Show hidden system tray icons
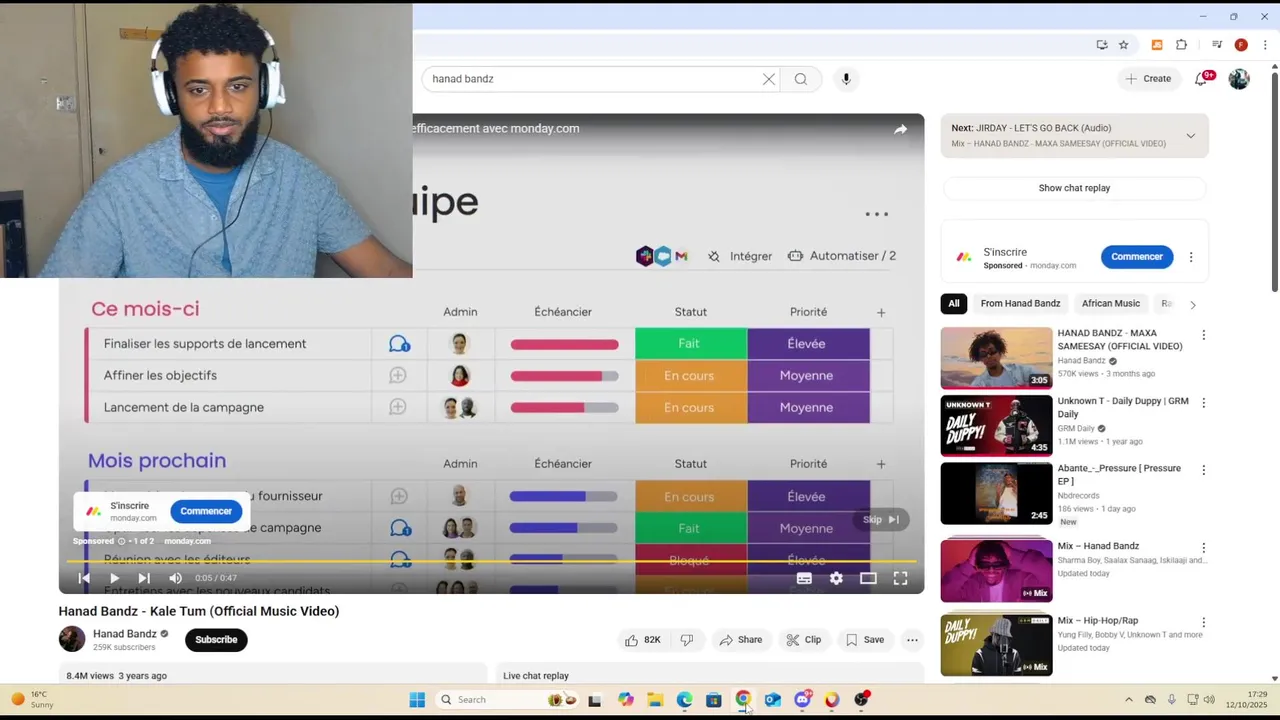This screenshot has height=720, width=1280. [1129, 700]
